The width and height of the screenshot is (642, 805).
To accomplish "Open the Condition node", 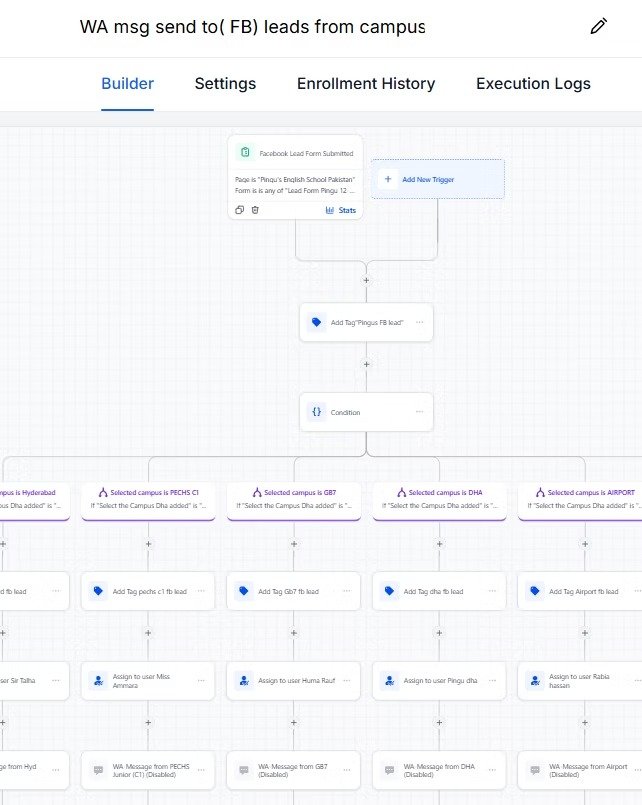I will 366,412.
